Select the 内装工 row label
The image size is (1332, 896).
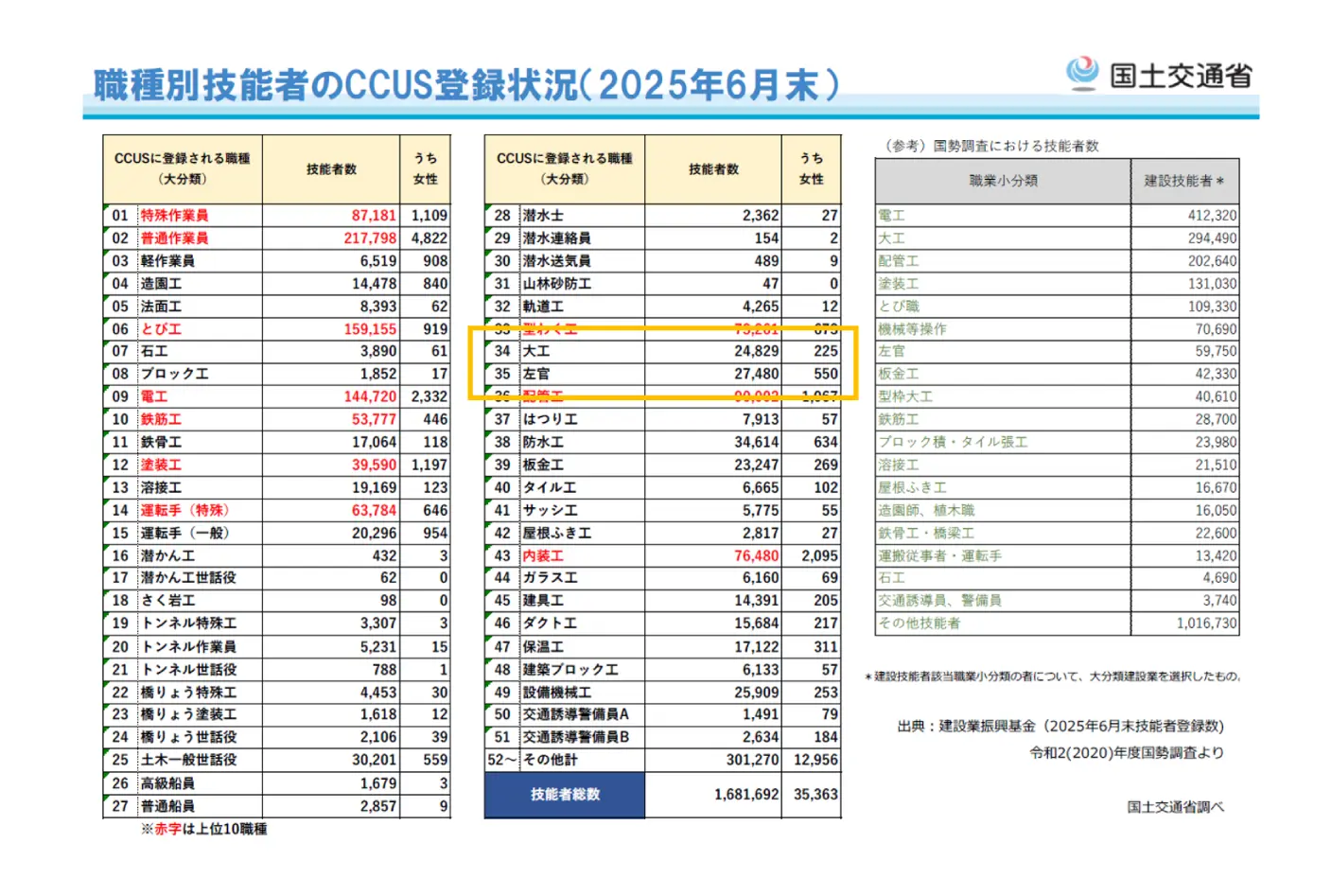[543, 556]
